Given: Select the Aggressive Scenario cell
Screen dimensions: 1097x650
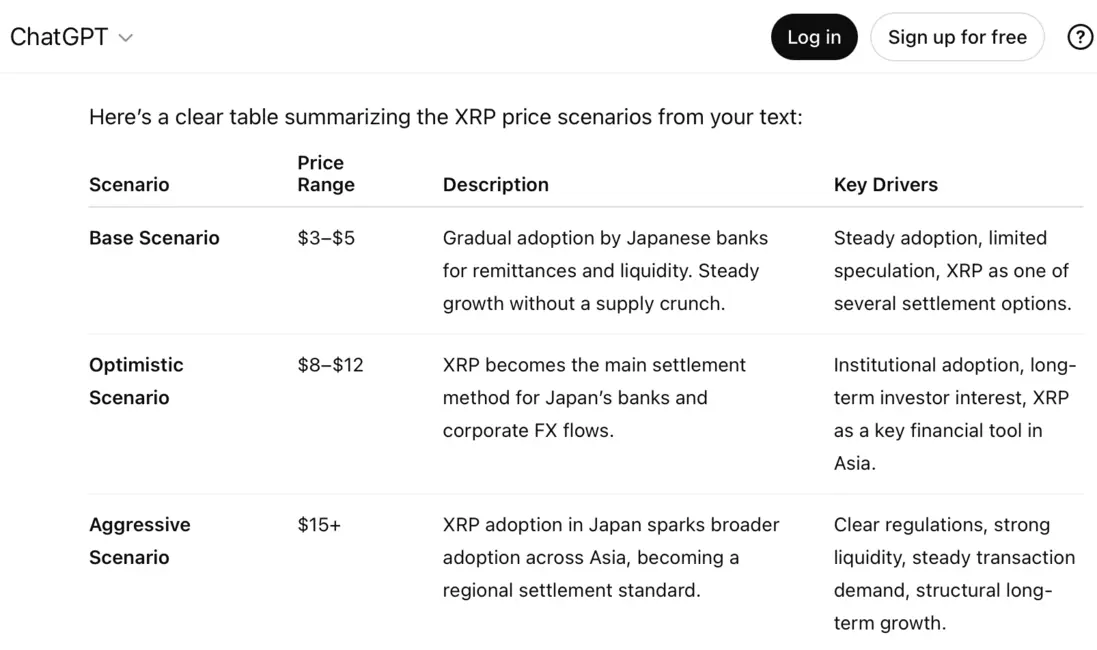Looking at the screenshot, I should [x=139, y=541].
